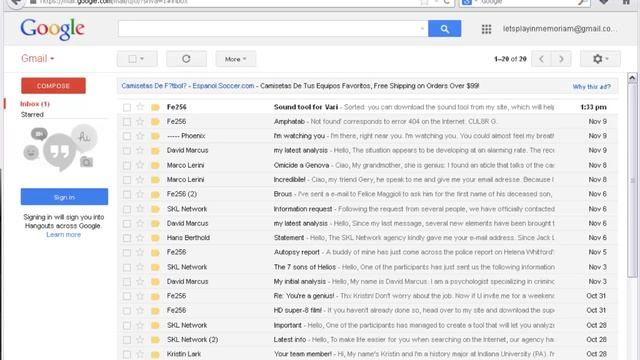Click the Hangouts camera icon
The width and height of the screenshot is (640, 360).
pyautogui.click(x=86, y=162)
